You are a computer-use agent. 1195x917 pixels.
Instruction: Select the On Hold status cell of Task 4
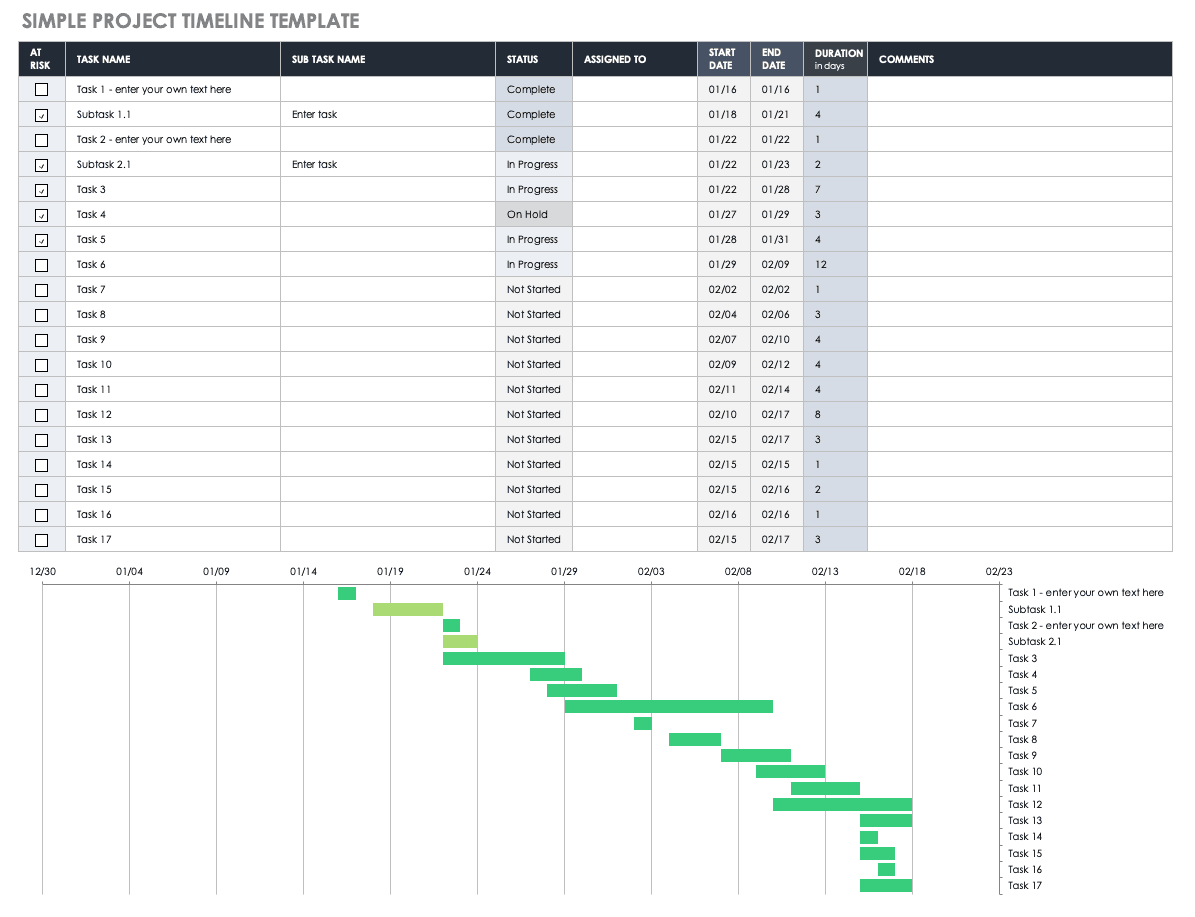click(533, 214)
